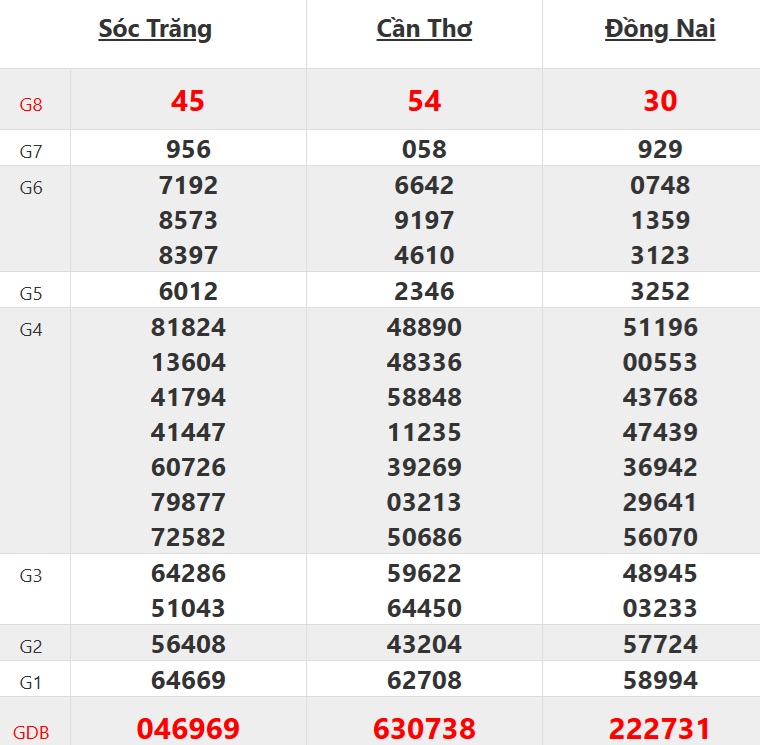Select Cần Thơ G8 result 54
The image size is (760, 745).
point(424,100)
